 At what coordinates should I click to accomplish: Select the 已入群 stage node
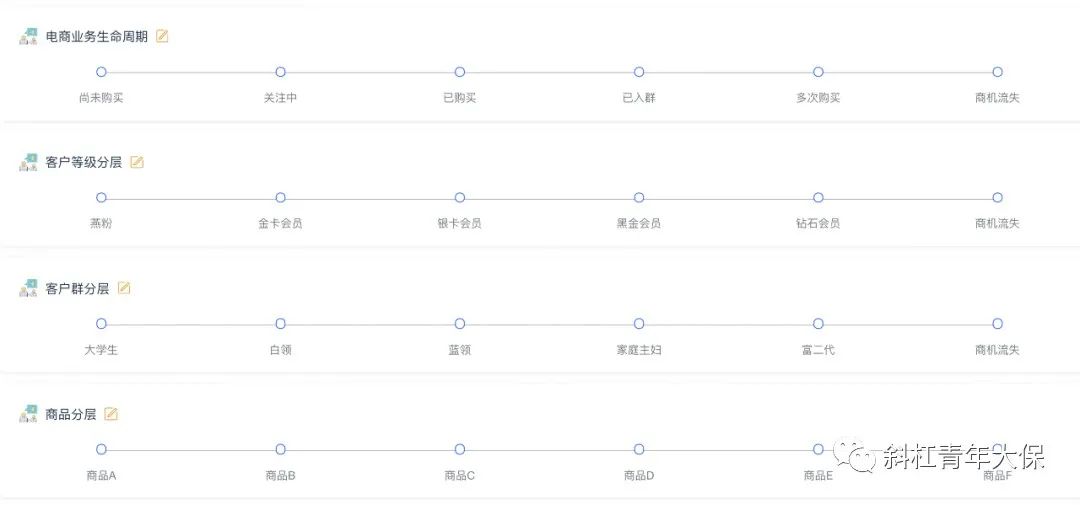(x=639, y=72)
